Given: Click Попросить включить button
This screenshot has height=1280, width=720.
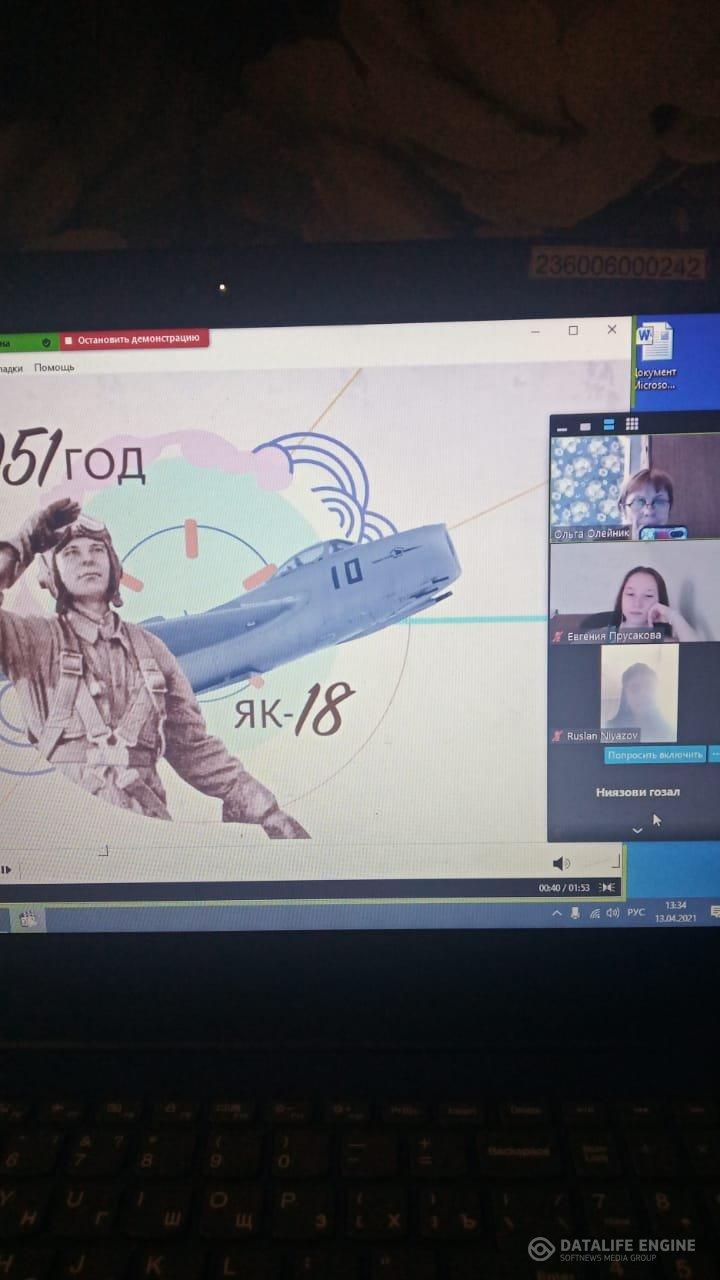Looking at the screenshot, I should [655, 755].
